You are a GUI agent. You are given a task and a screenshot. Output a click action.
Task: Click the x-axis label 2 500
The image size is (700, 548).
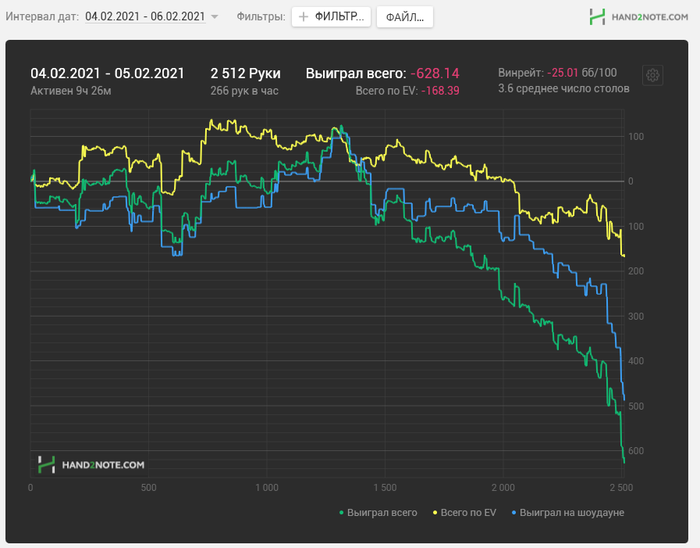coord(621,488)
